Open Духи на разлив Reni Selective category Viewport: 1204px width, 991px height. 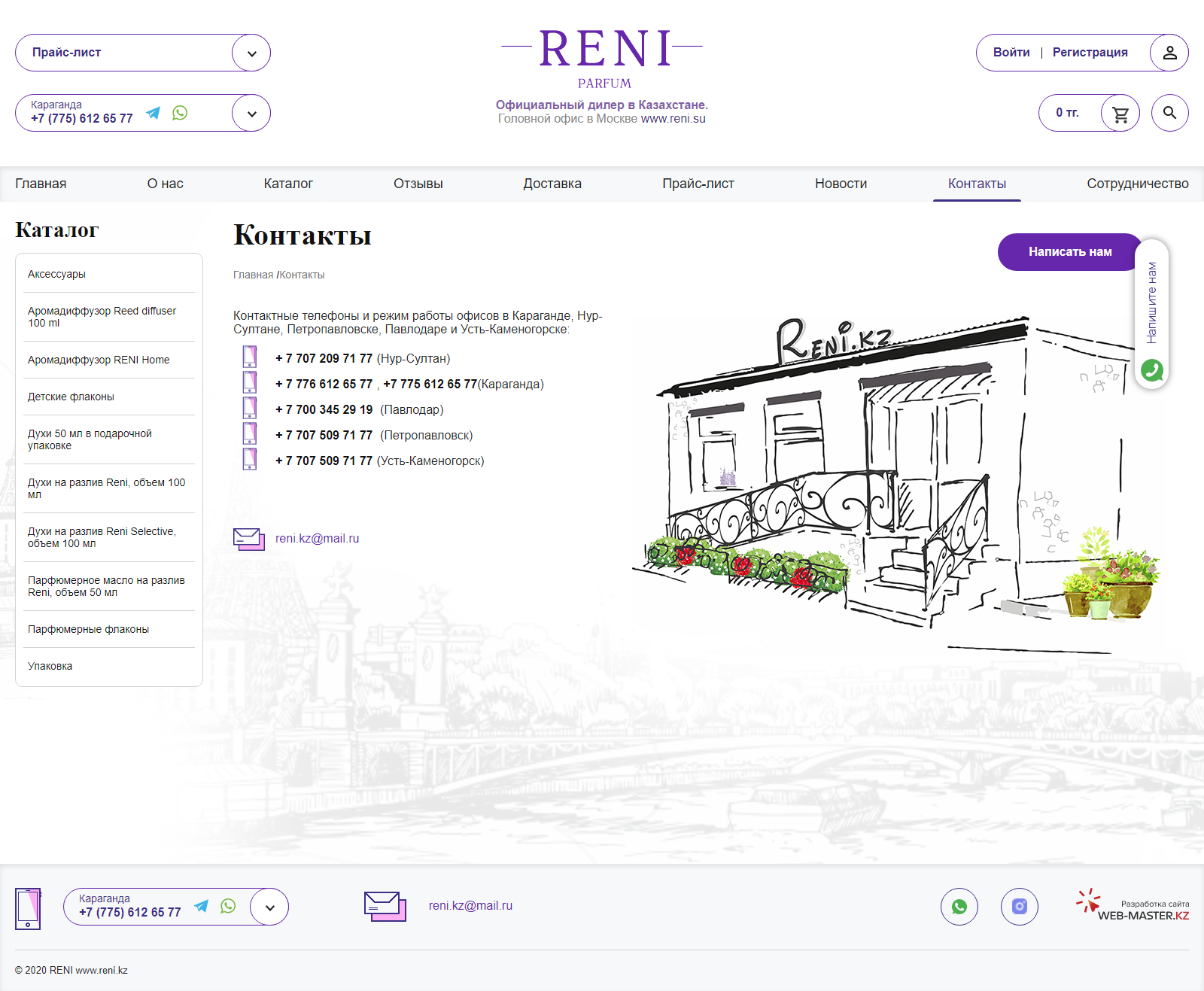109,537
